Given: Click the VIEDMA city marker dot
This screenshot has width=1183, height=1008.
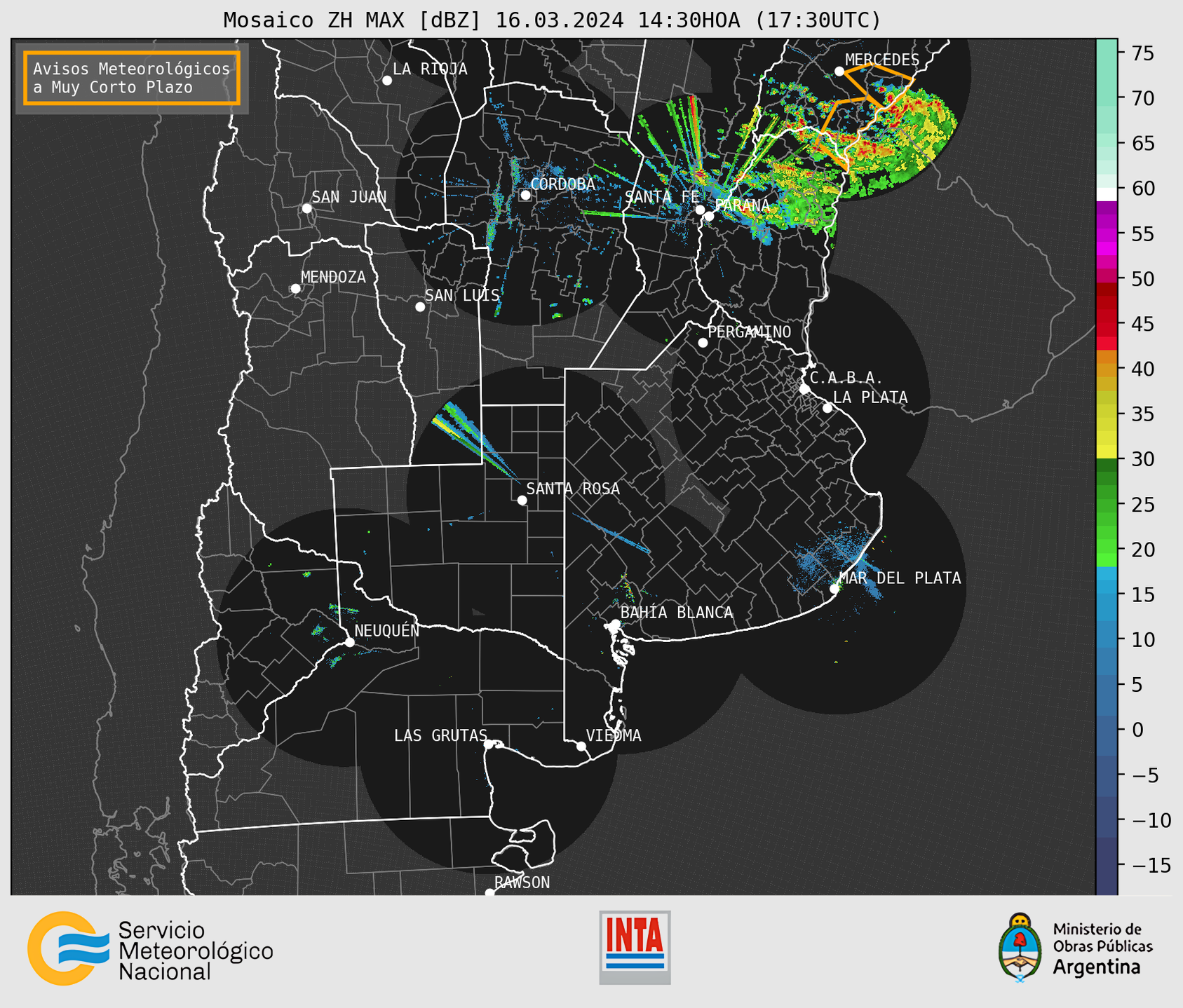Looking at the screenshot, I should 581,747.
